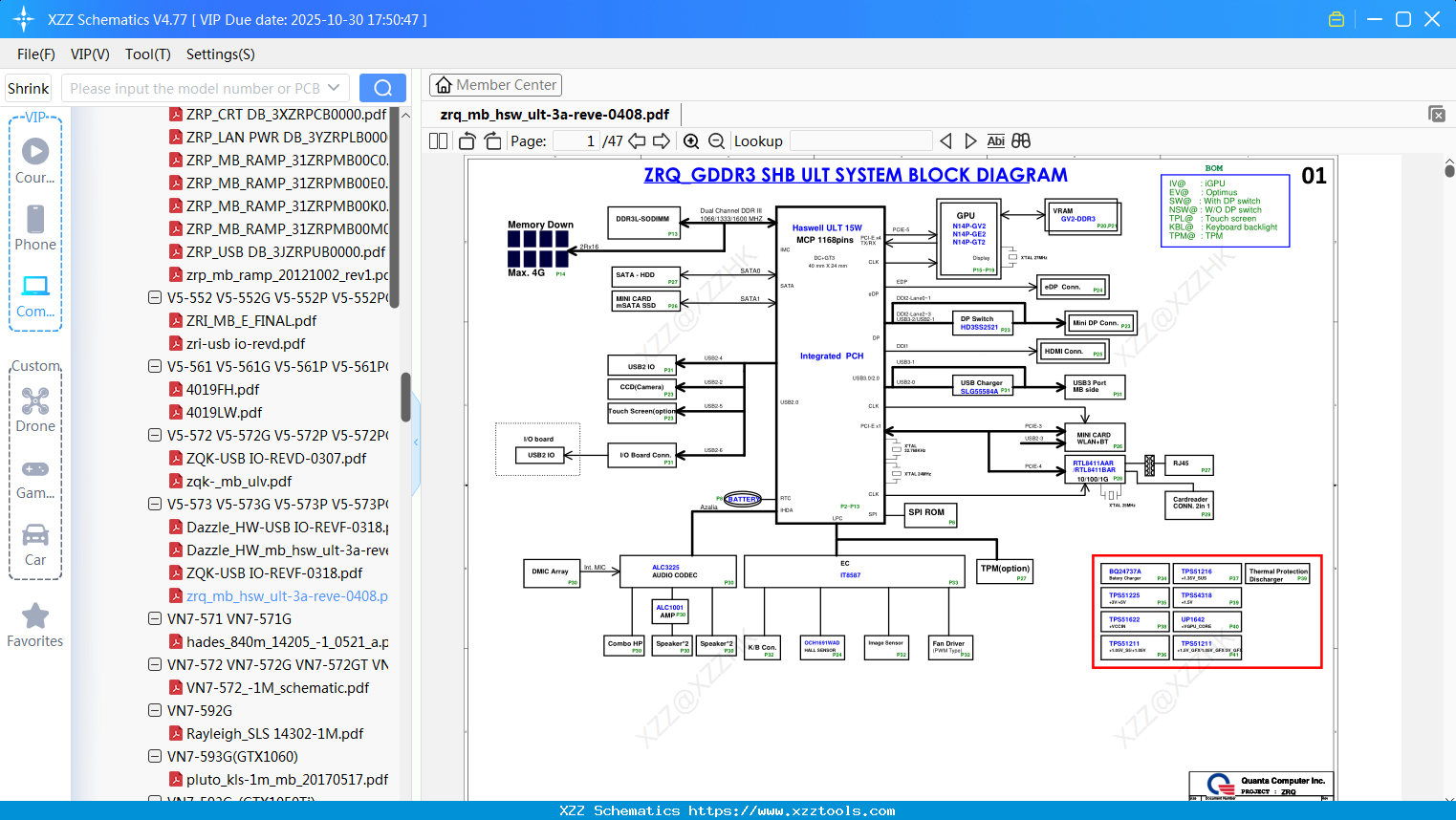The height and width of the screenshot is (820, 1456).
Task: Collapse the VN7-572 VN7-572G folder
Action: [x=155, y=665]
